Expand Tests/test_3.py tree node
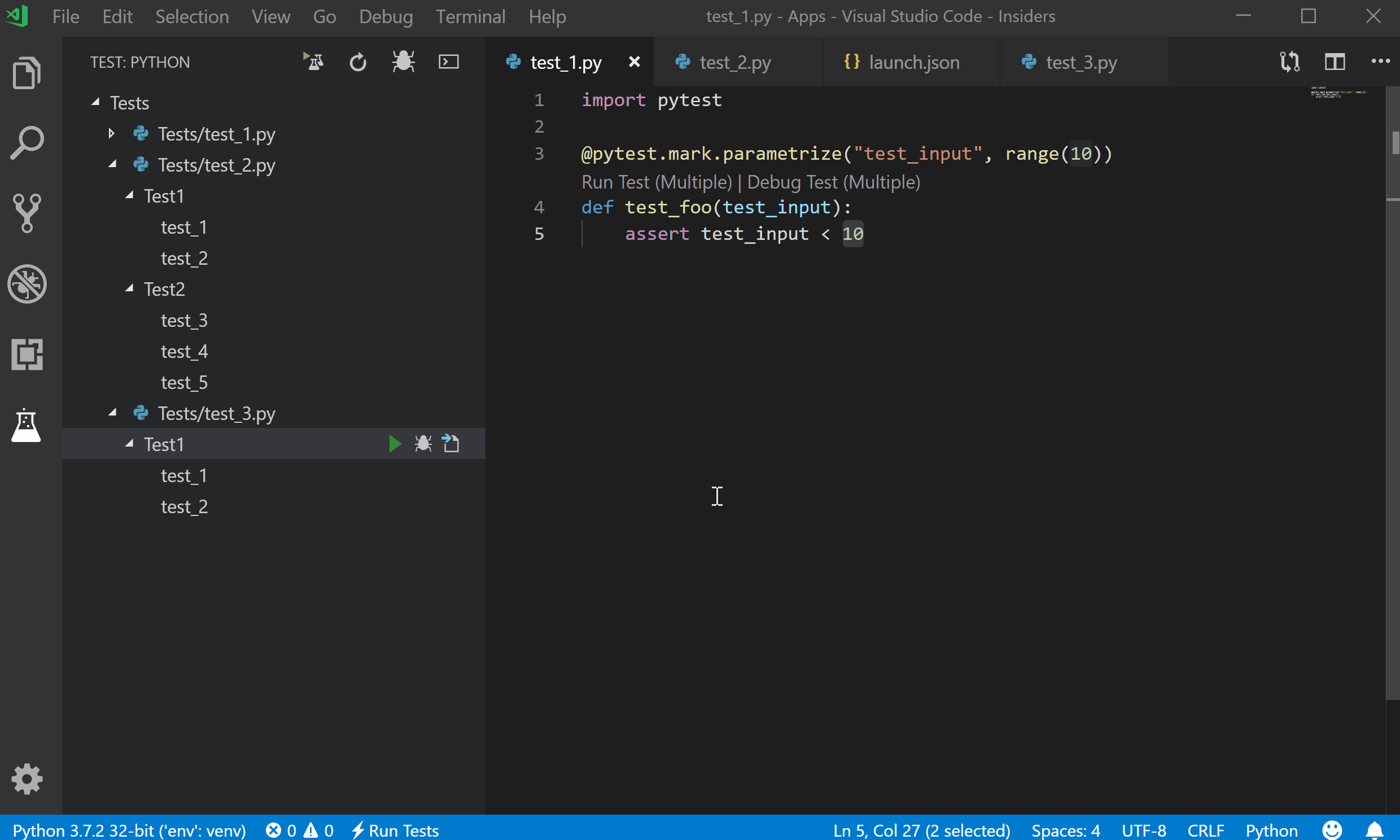The width and height of the screenshot is (1400, 840). (x=112, y=412)
